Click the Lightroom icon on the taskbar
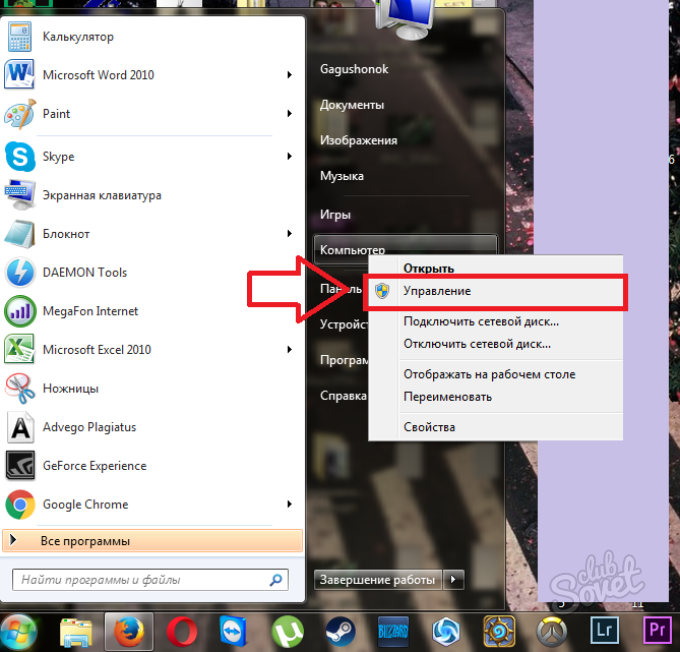The height and width of the screenshot is (652, 680). click(604, 631)
